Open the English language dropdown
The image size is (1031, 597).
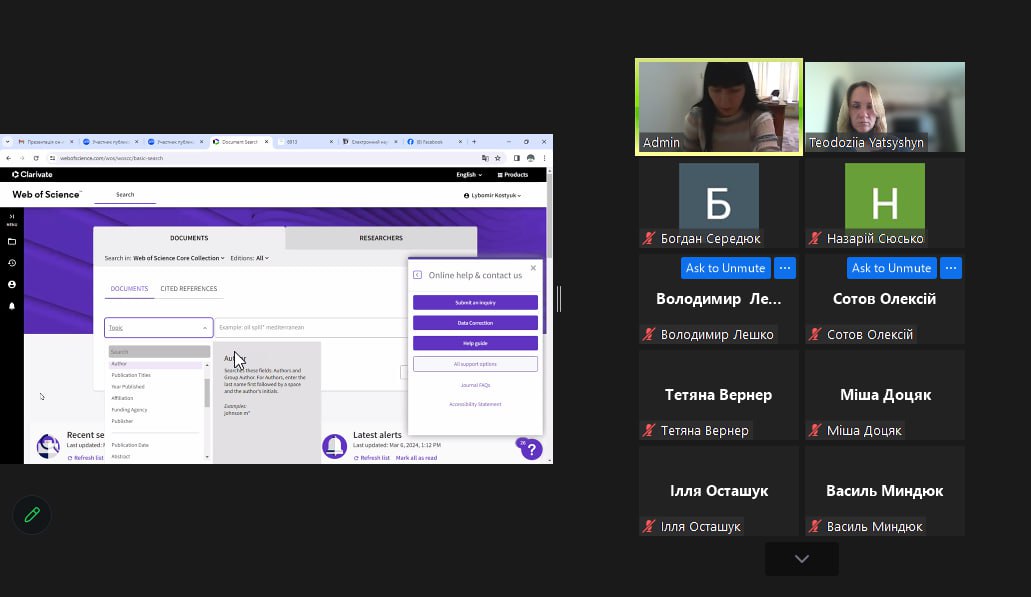(469, 175)
